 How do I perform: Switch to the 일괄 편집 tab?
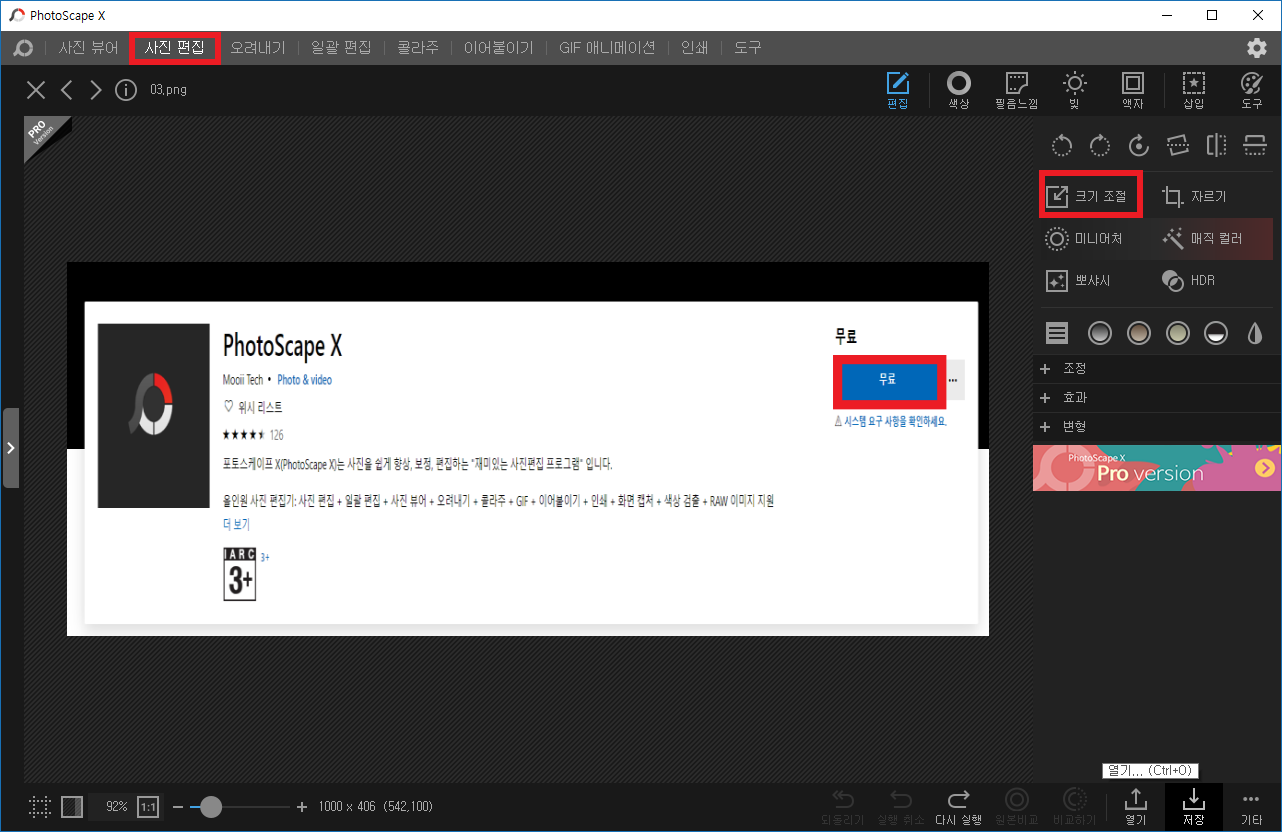pos(341,47)
